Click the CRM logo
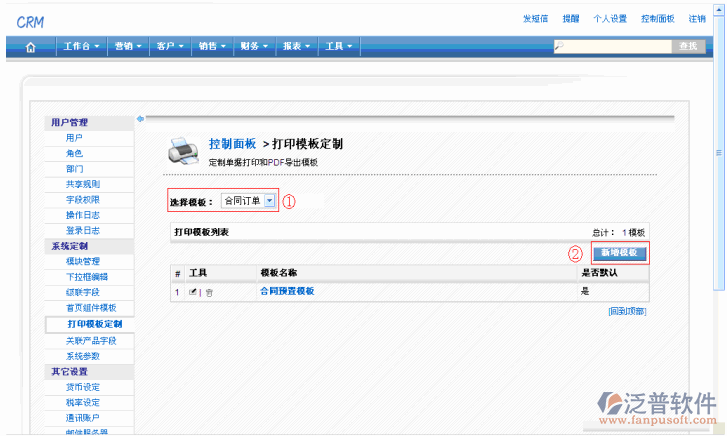This screenshot has width=727, height=436. 30,21
